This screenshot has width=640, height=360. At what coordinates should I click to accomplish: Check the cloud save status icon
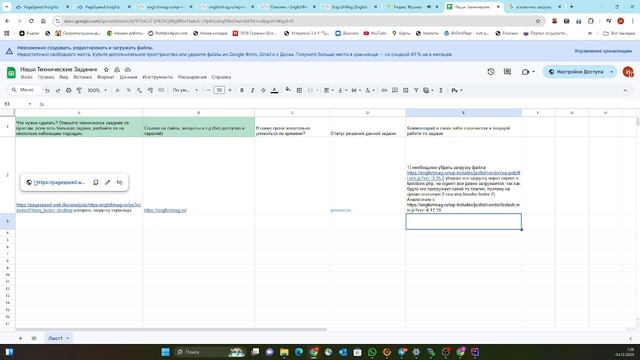pyautogui.click(x=128, y=70)
